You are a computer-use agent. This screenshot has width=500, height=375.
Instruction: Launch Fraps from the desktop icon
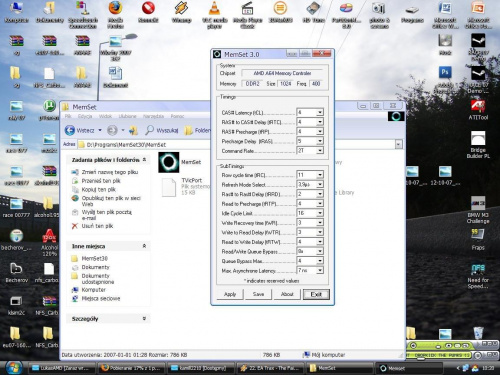pos(478,239)
